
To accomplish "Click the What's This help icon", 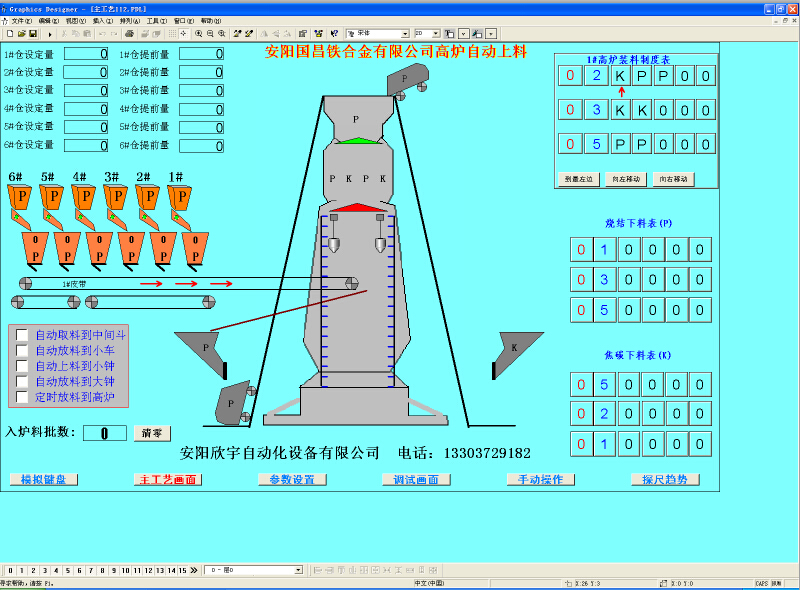I will [x=334, y=34].
